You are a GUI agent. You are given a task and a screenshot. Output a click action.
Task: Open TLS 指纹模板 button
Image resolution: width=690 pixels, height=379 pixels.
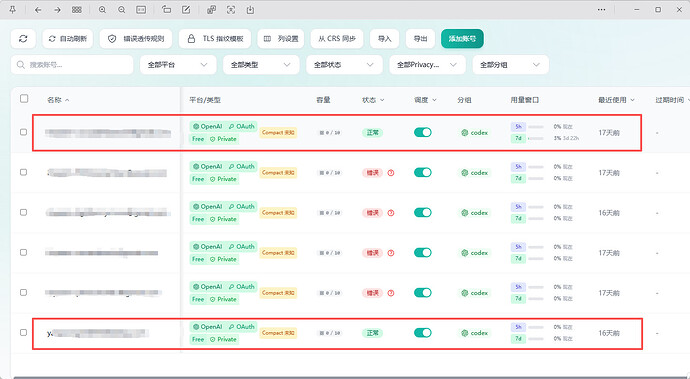click(x=215, y=39)
